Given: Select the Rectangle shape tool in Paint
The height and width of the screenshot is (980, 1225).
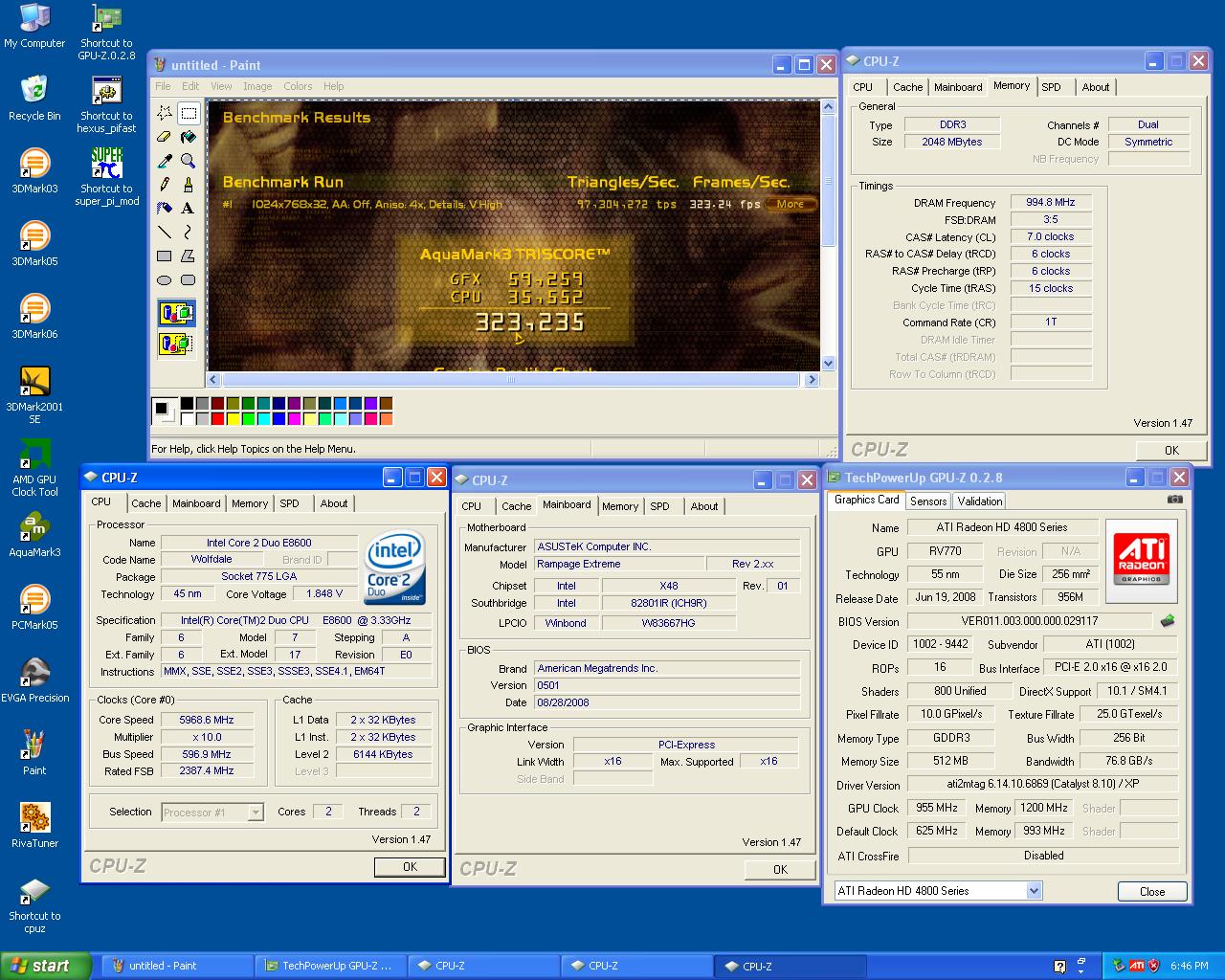Looking at the screenshot, I should coord(165,256).
